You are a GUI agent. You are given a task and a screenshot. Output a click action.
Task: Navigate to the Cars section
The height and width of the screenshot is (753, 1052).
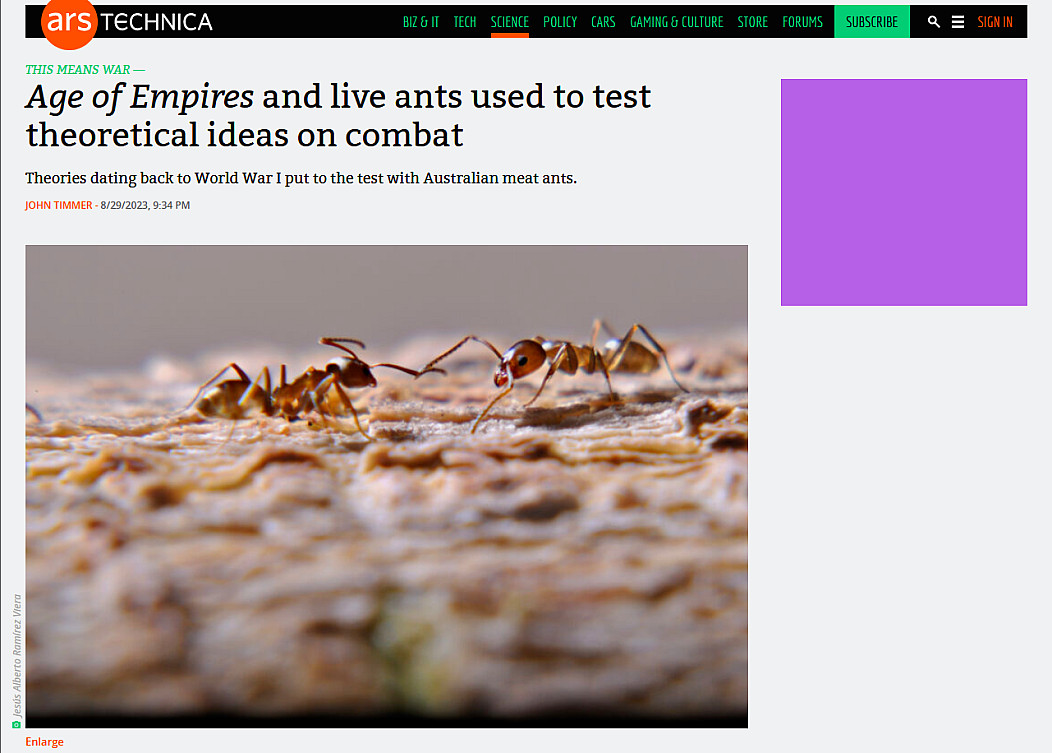(603, 22)
